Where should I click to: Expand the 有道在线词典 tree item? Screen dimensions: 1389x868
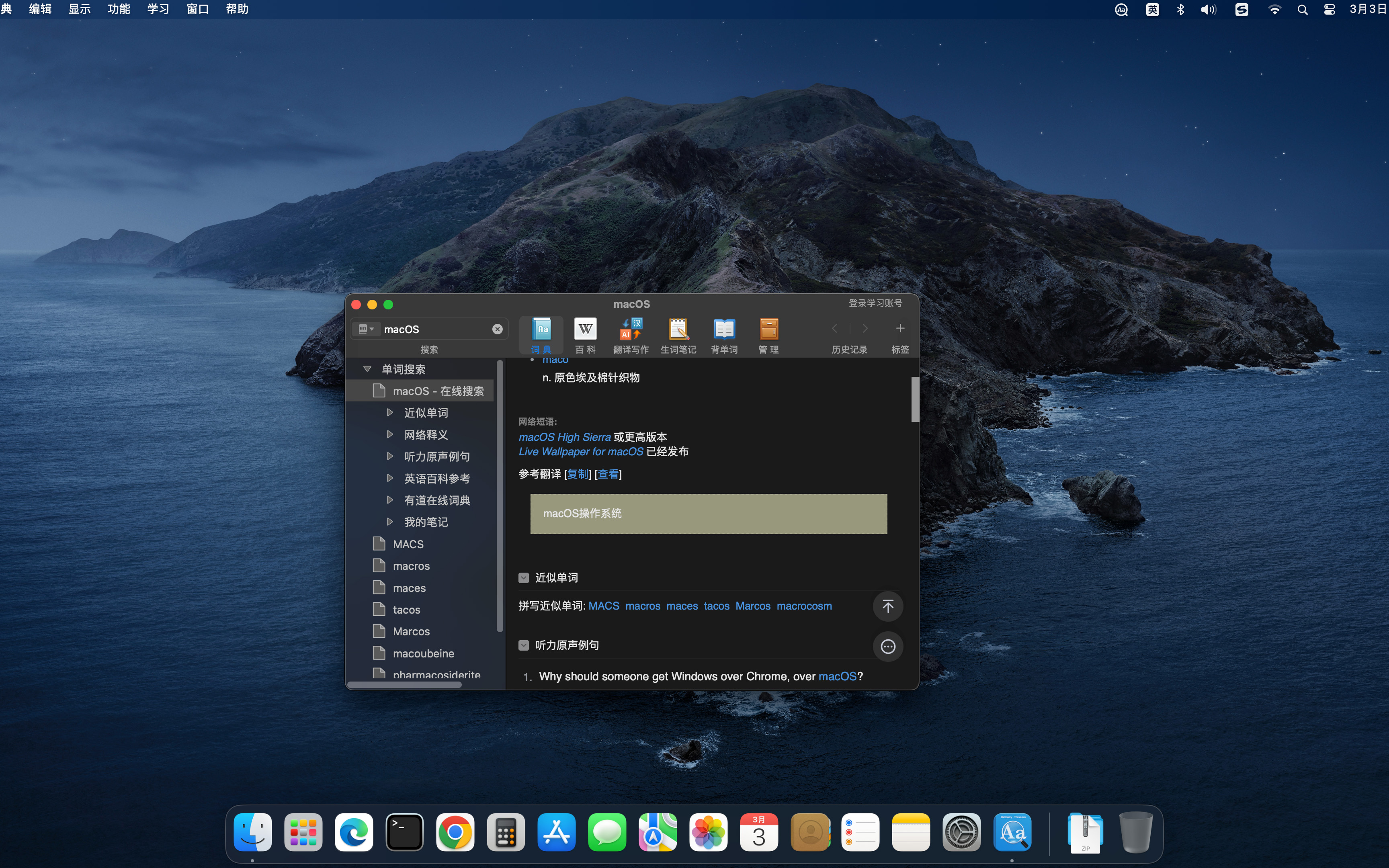[390, 500]
